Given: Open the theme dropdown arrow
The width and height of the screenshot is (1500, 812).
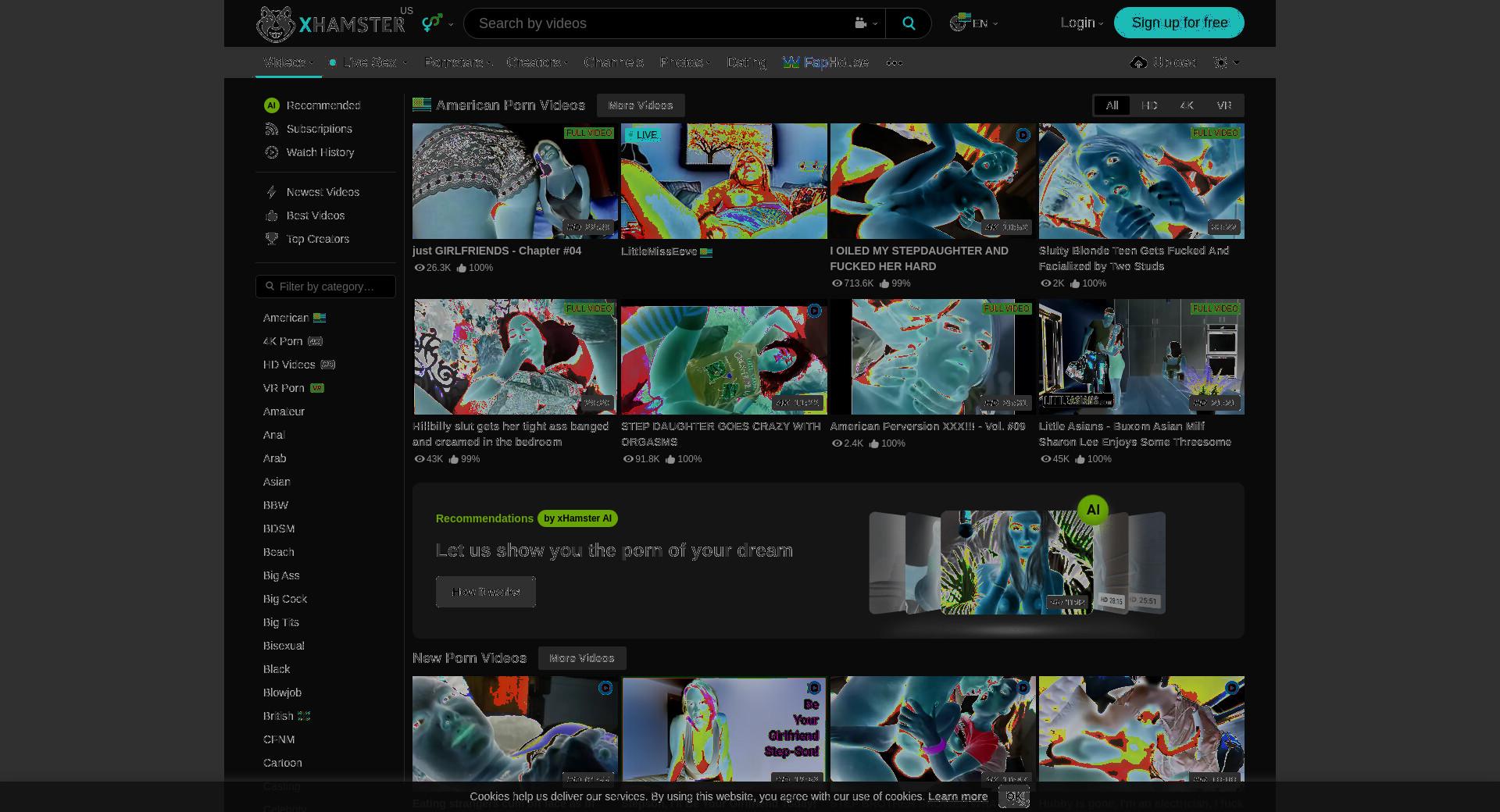Looking at the screenshot, I should tap(1237, 62).
